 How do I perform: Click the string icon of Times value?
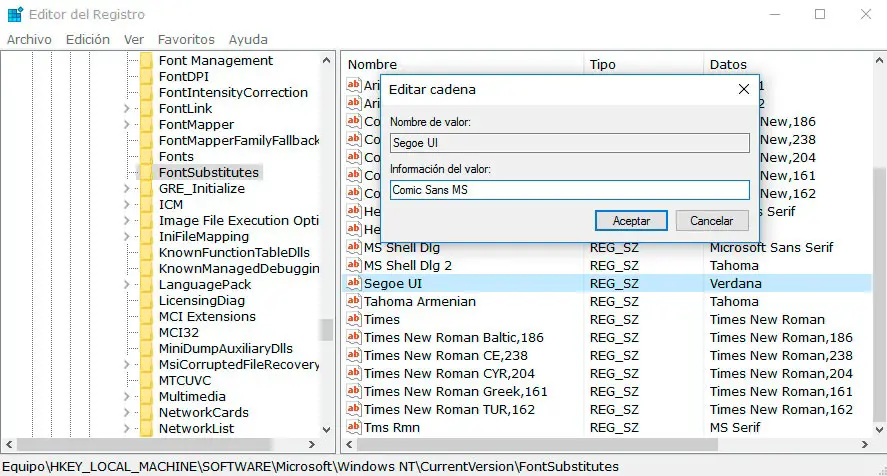tap(354, 319)
